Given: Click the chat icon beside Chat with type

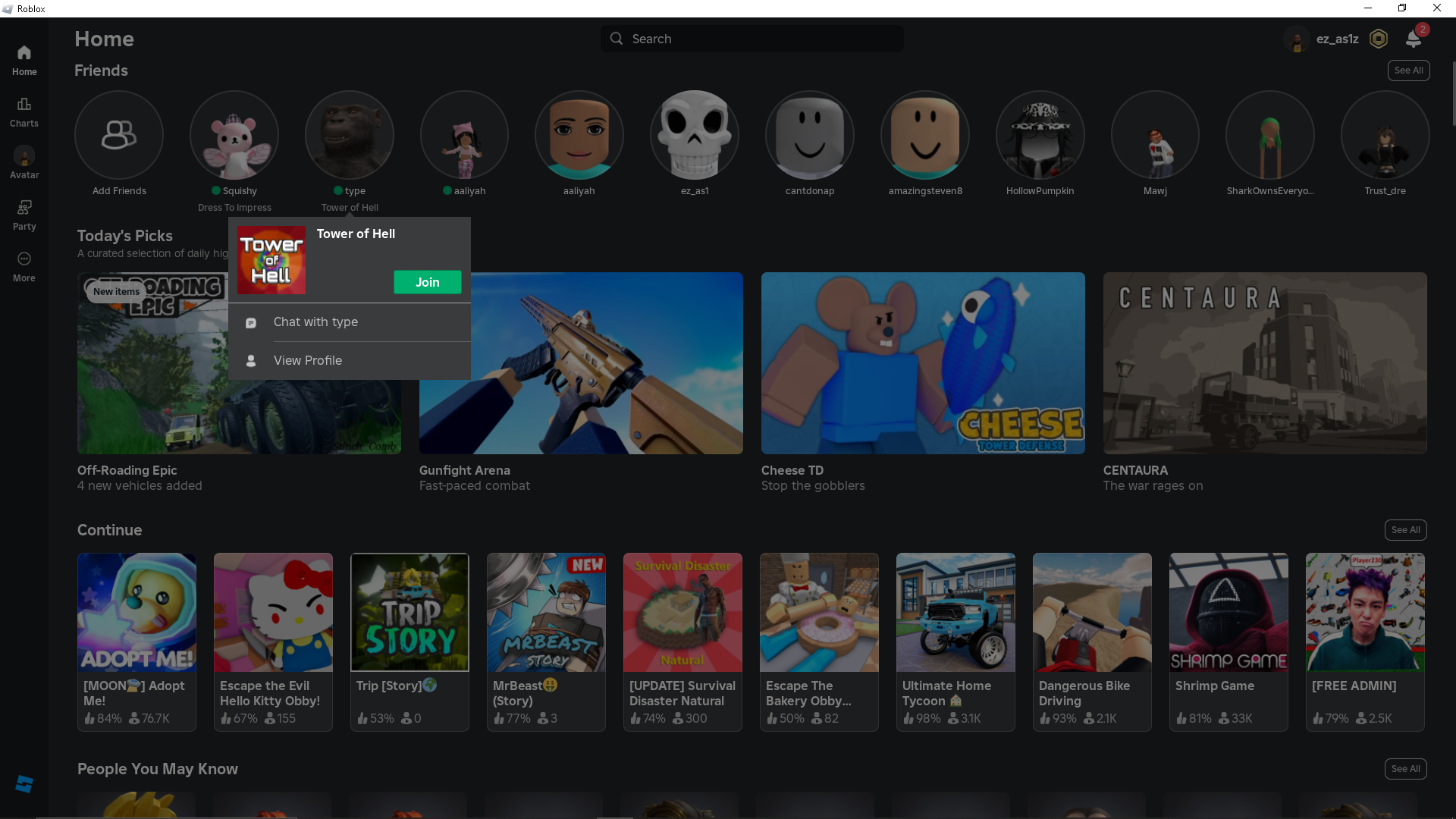Looking at the screenshot, I should point(251,323).
